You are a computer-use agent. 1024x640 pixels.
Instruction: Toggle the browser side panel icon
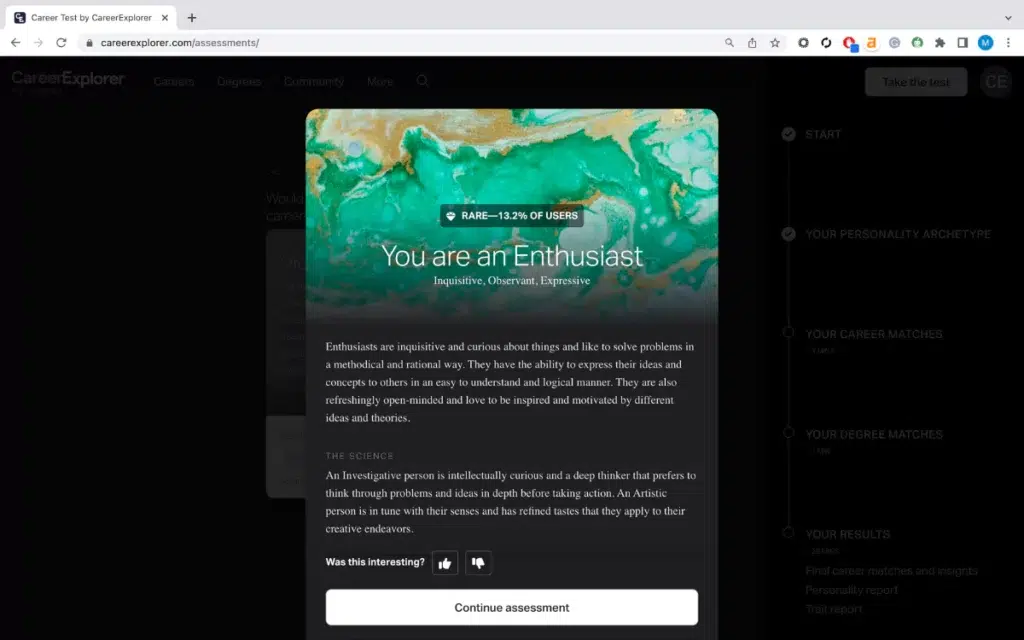pos(963,42)
